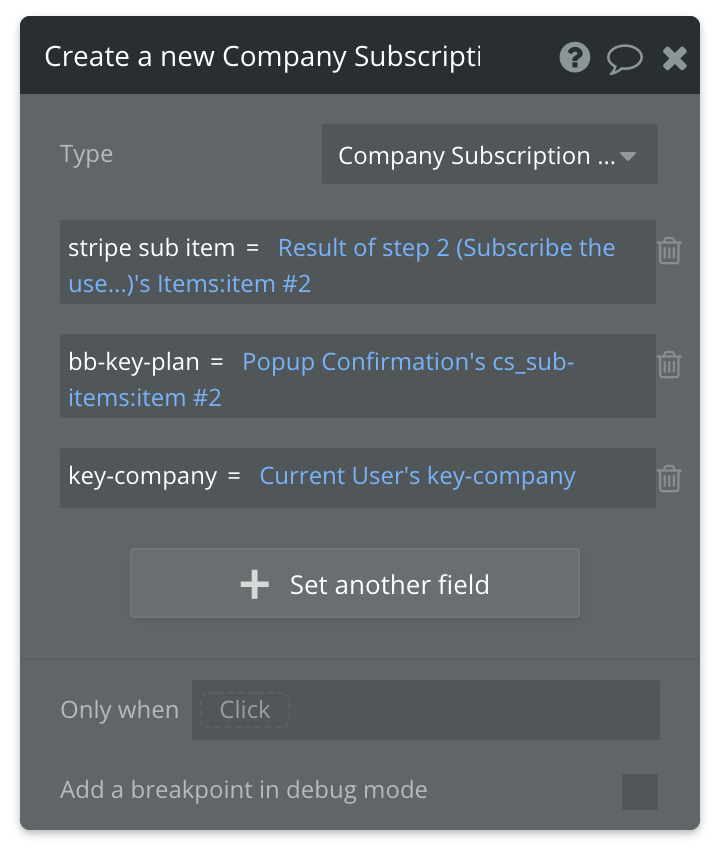720x854 pixels.
Task: Open the help question mark icon
Action: click(574, 58)
